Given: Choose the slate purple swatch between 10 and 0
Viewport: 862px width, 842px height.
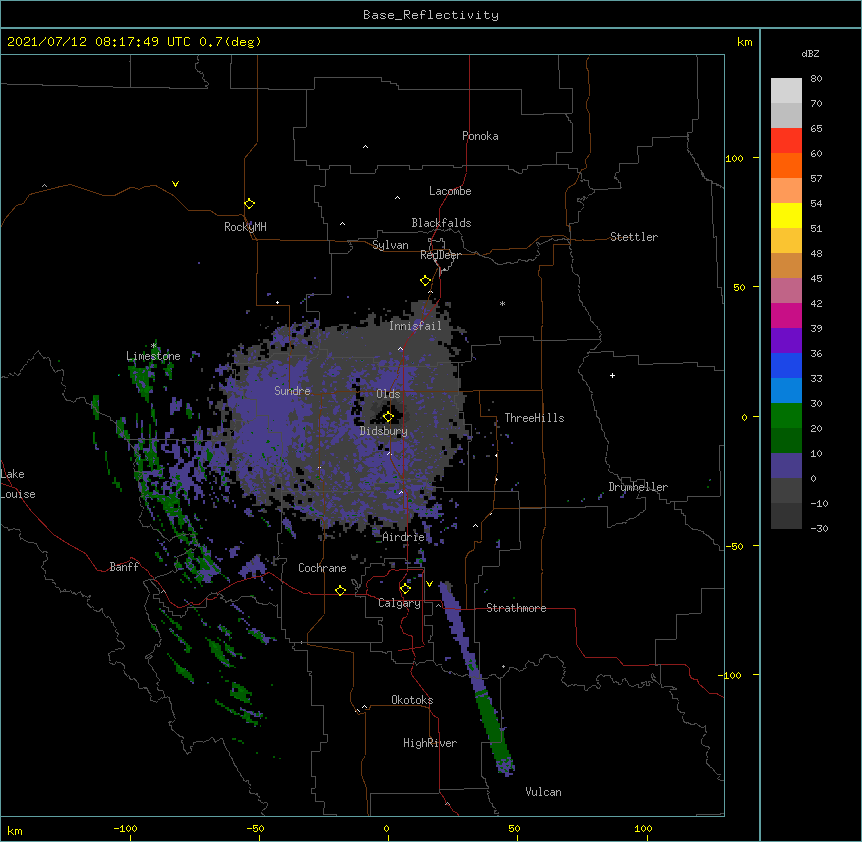Looking at the screenshot, I should pyautogui.click(x=786, y=466).
